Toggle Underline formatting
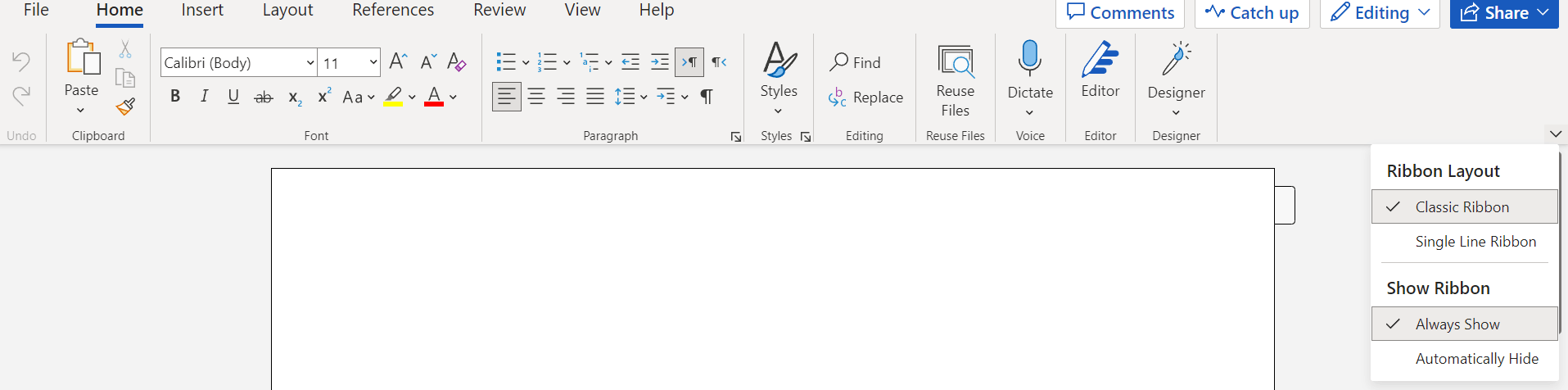 pyautogui.click(x=233, y=97)
